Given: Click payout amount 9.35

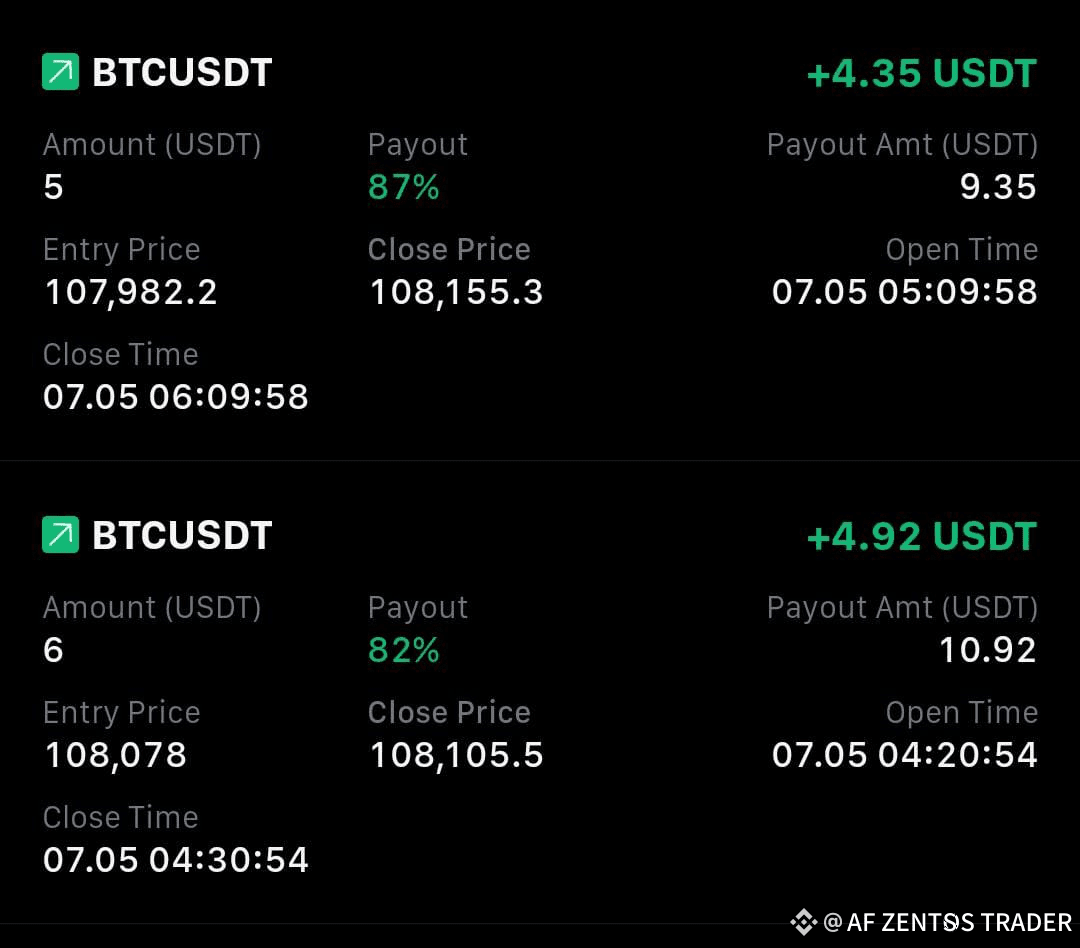Looking at the screenshot, I should point(998,187).
